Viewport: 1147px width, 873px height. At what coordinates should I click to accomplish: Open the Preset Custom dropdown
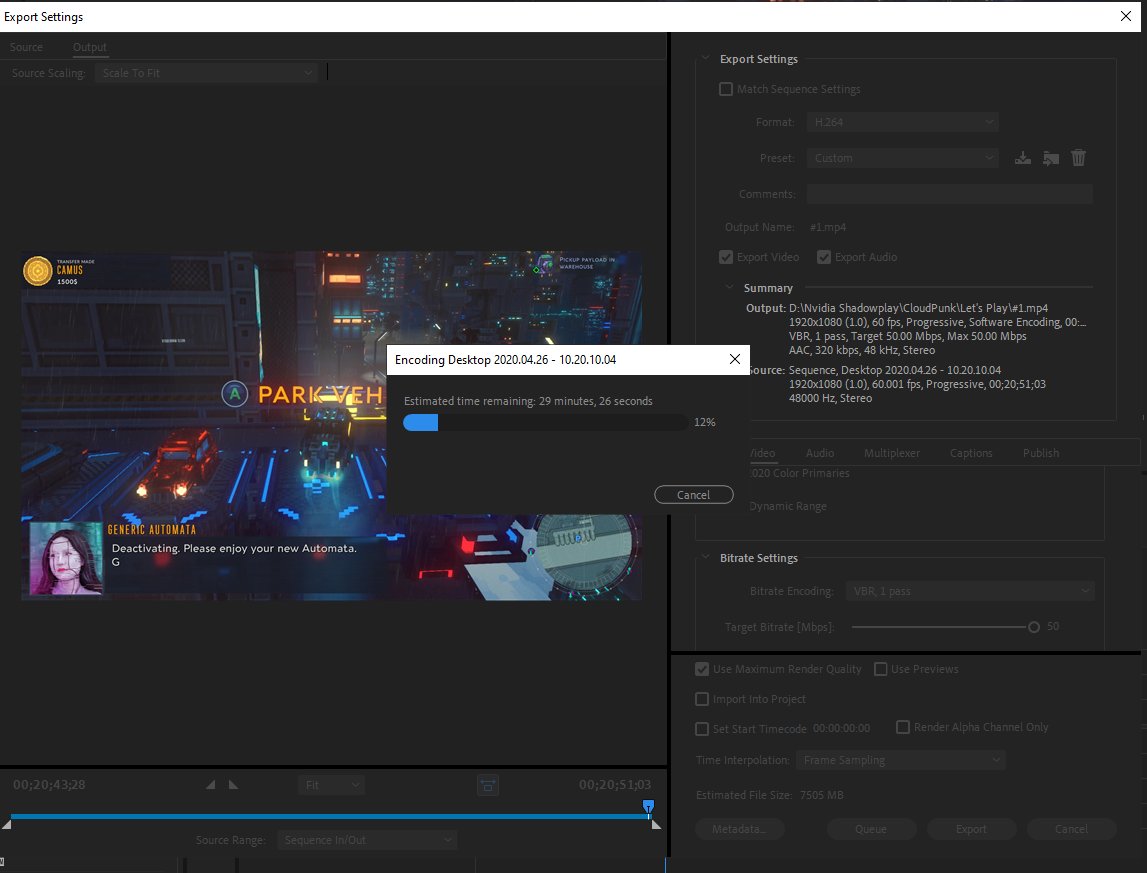[903, 158]
